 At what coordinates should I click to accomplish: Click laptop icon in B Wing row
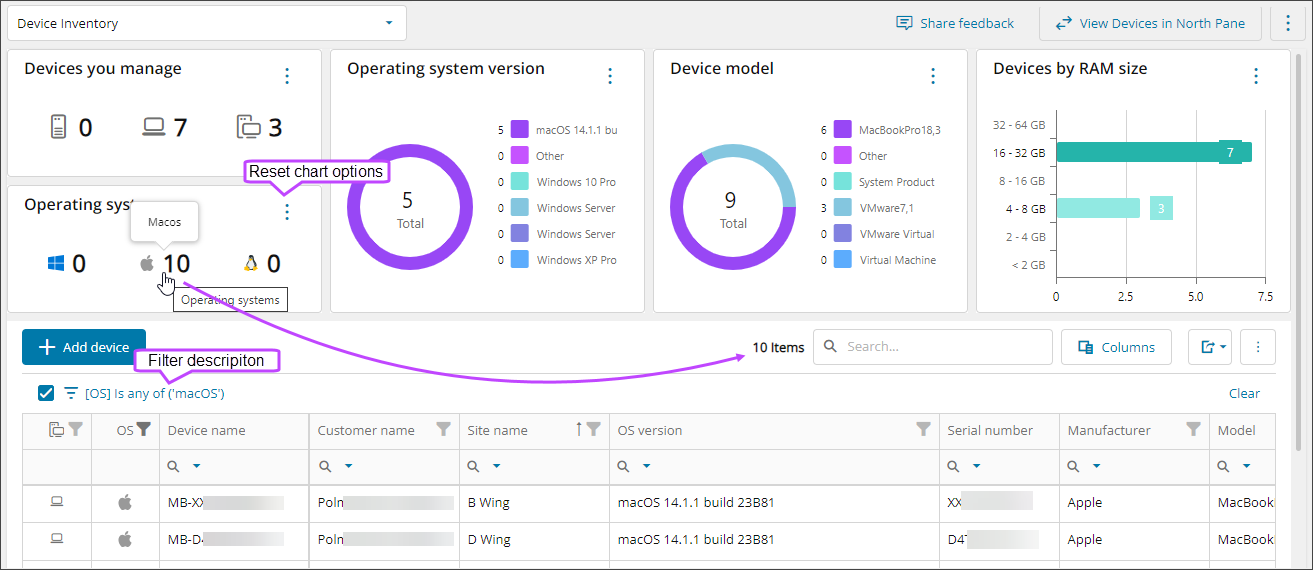[57, 502]
